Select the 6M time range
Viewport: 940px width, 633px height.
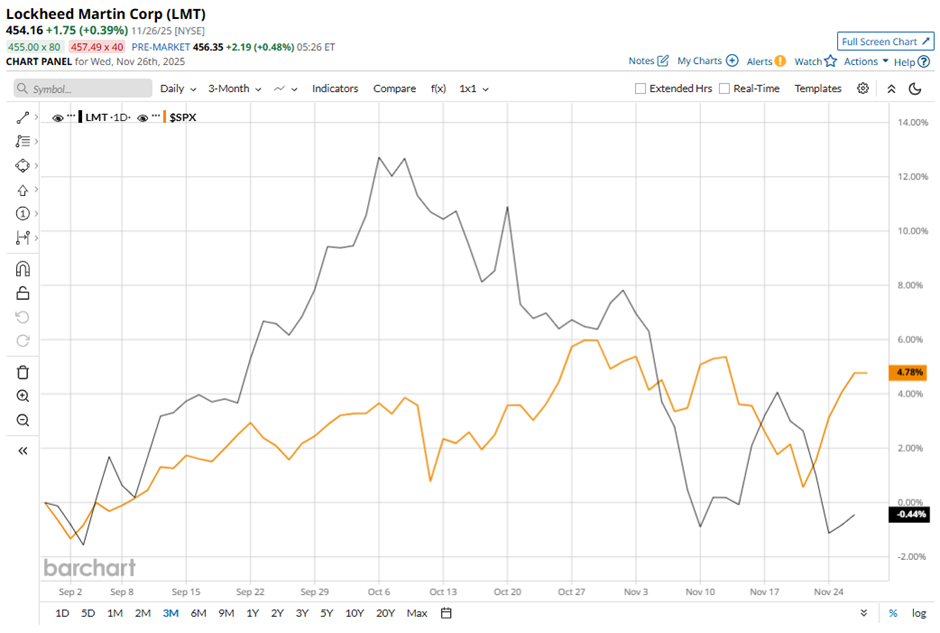(198, 613)
